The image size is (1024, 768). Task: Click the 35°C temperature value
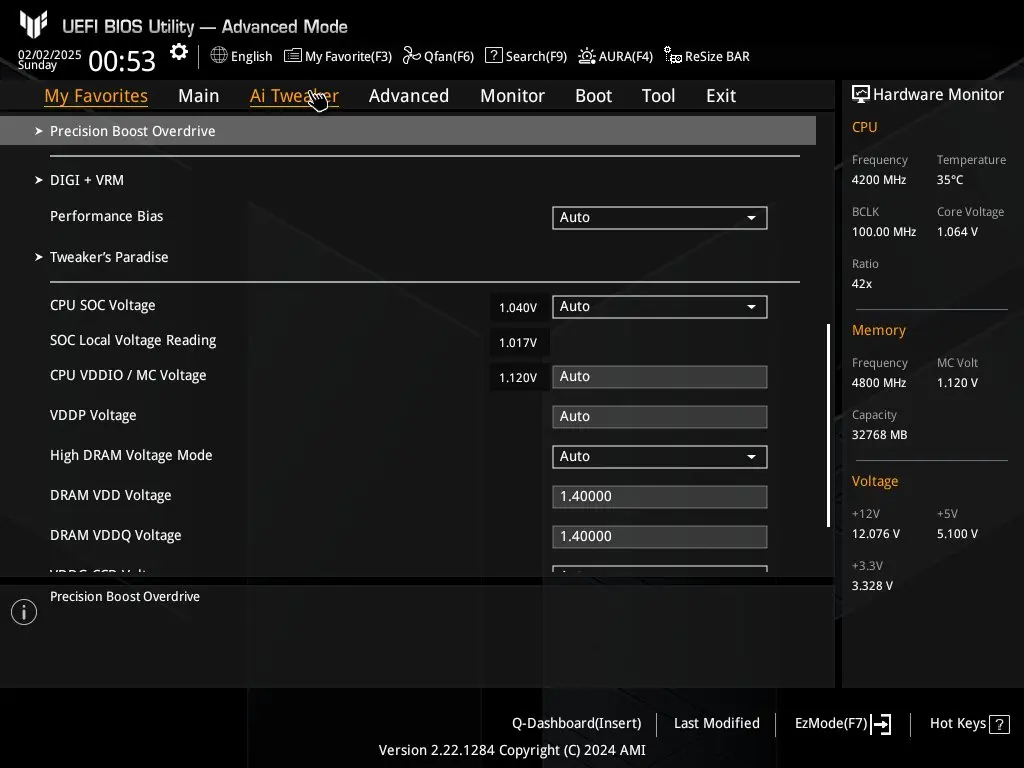(x=950, y=180)
